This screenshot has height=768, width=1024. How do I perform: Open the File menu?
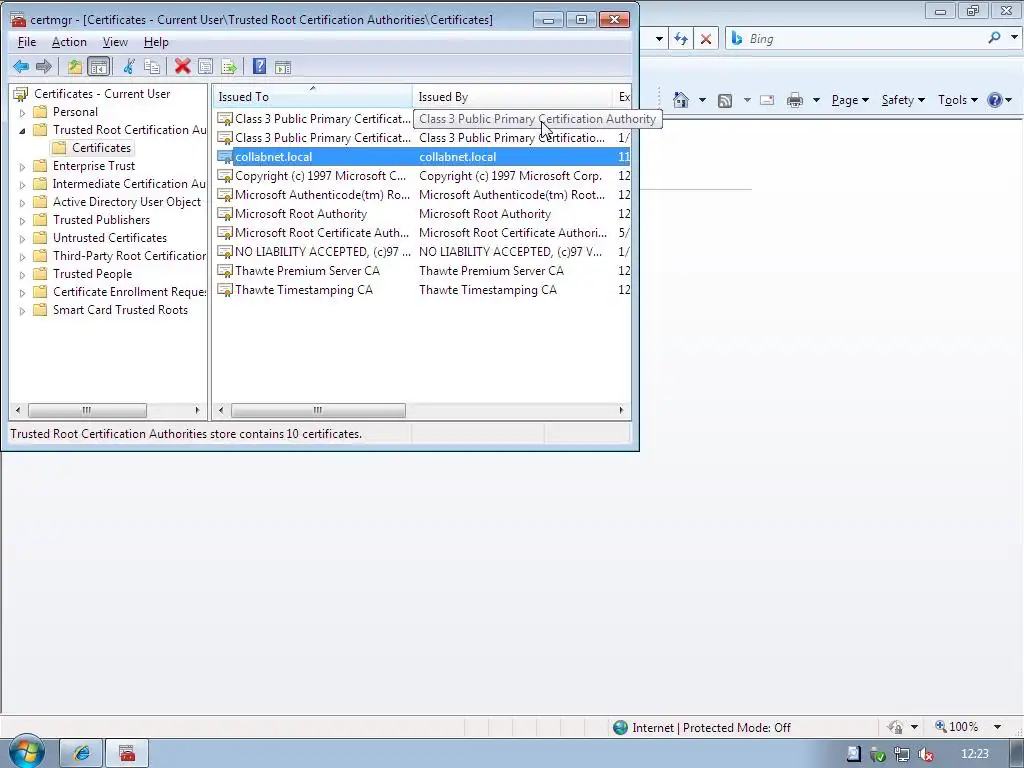pyautogui.click(x=27, y=42)
